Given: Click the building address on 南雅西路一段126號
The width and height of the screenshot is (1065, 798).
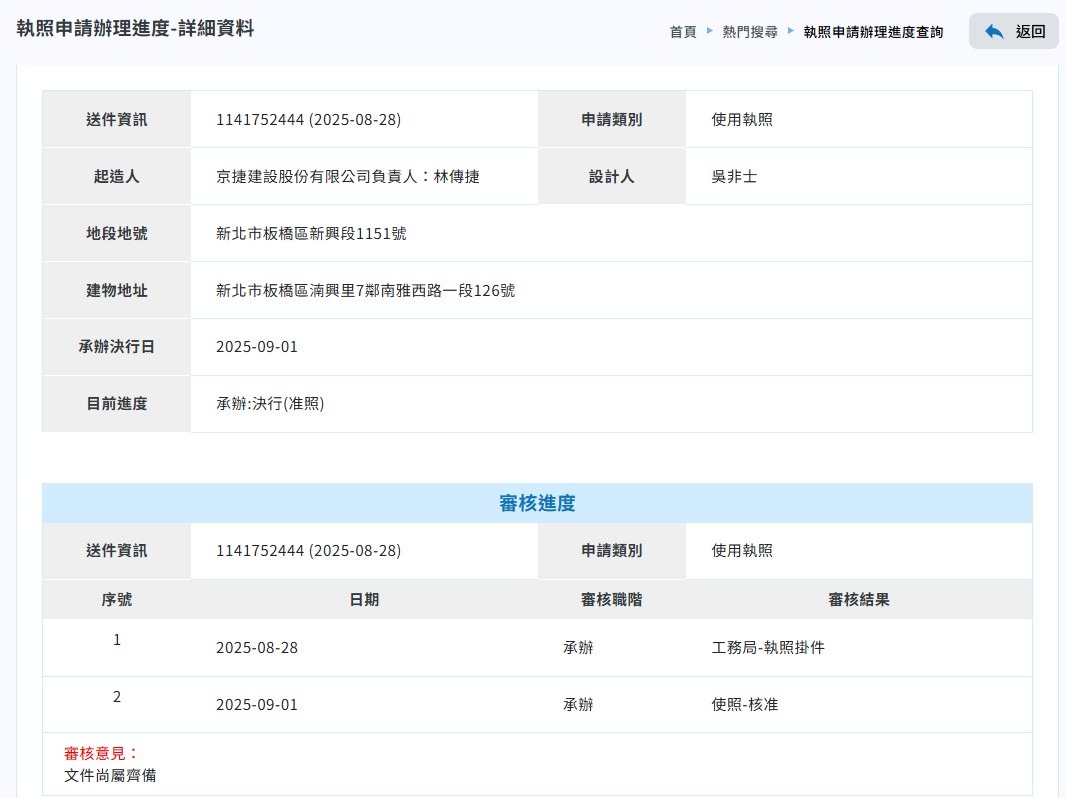Looking at the screenshot, I should tap(365, 291).
